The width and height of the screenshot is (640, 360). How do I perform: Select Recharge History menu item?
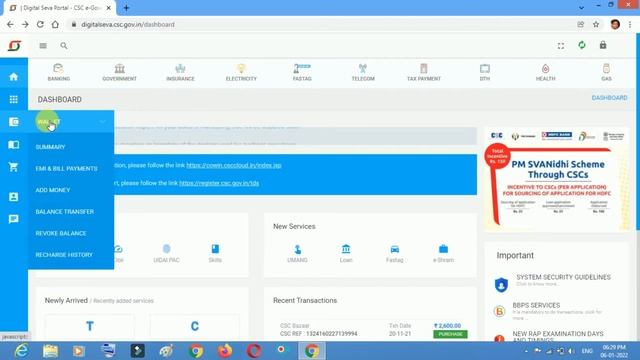[64, 255]
